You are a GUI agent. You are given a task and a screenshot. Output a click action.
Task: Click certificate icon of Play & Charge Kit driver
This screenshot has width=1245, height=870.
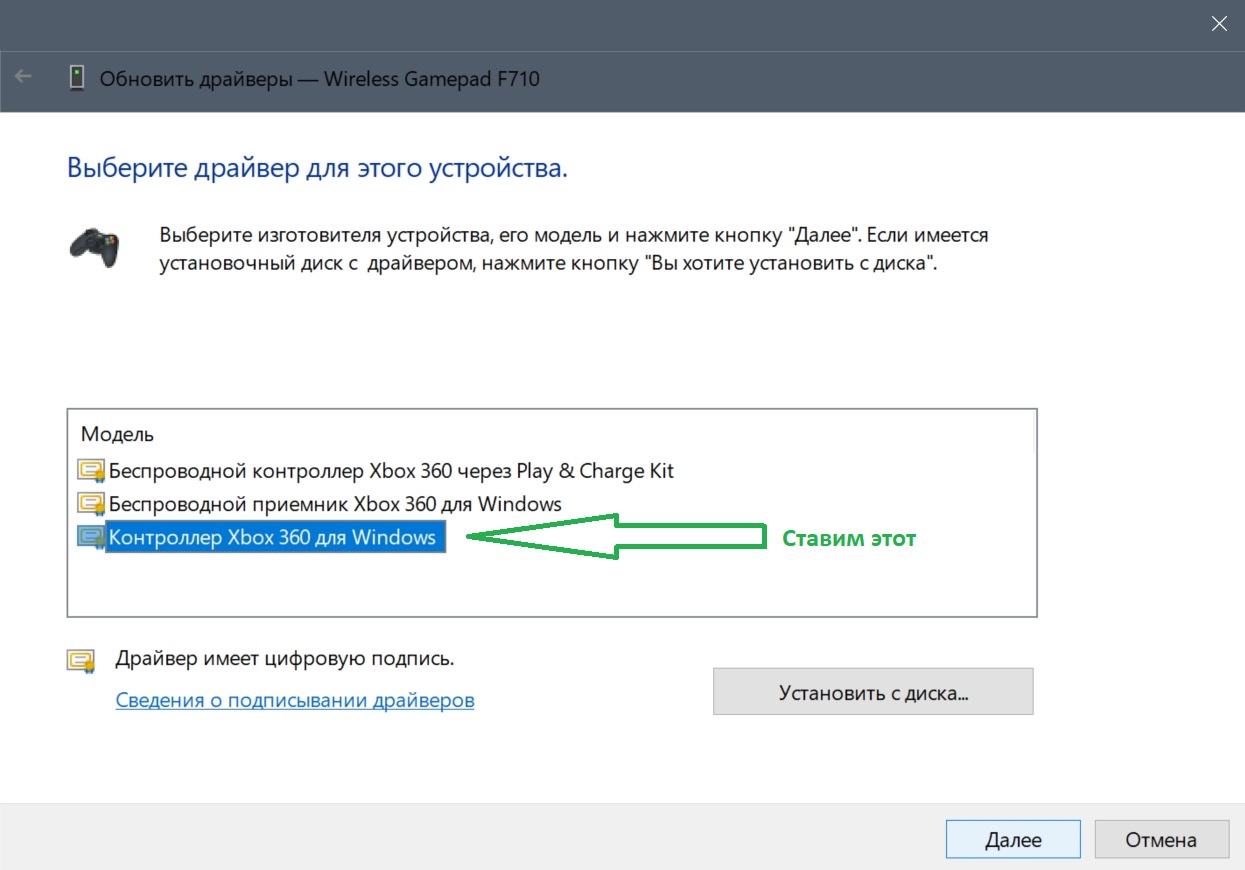tap(91, 470)
